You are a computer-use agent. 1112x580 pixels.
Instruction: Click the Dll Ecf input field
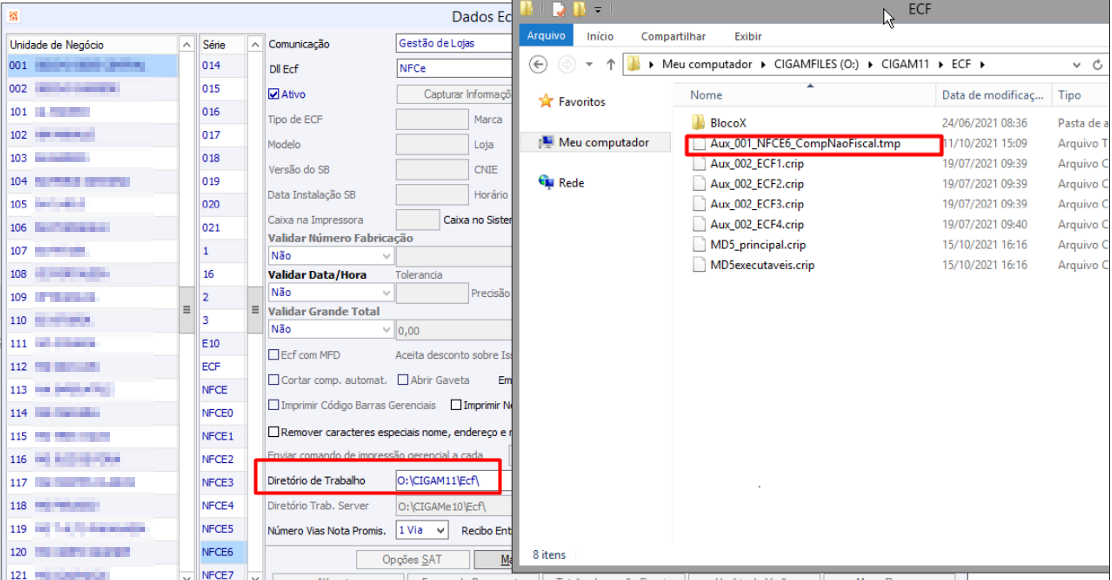[454, 69]
